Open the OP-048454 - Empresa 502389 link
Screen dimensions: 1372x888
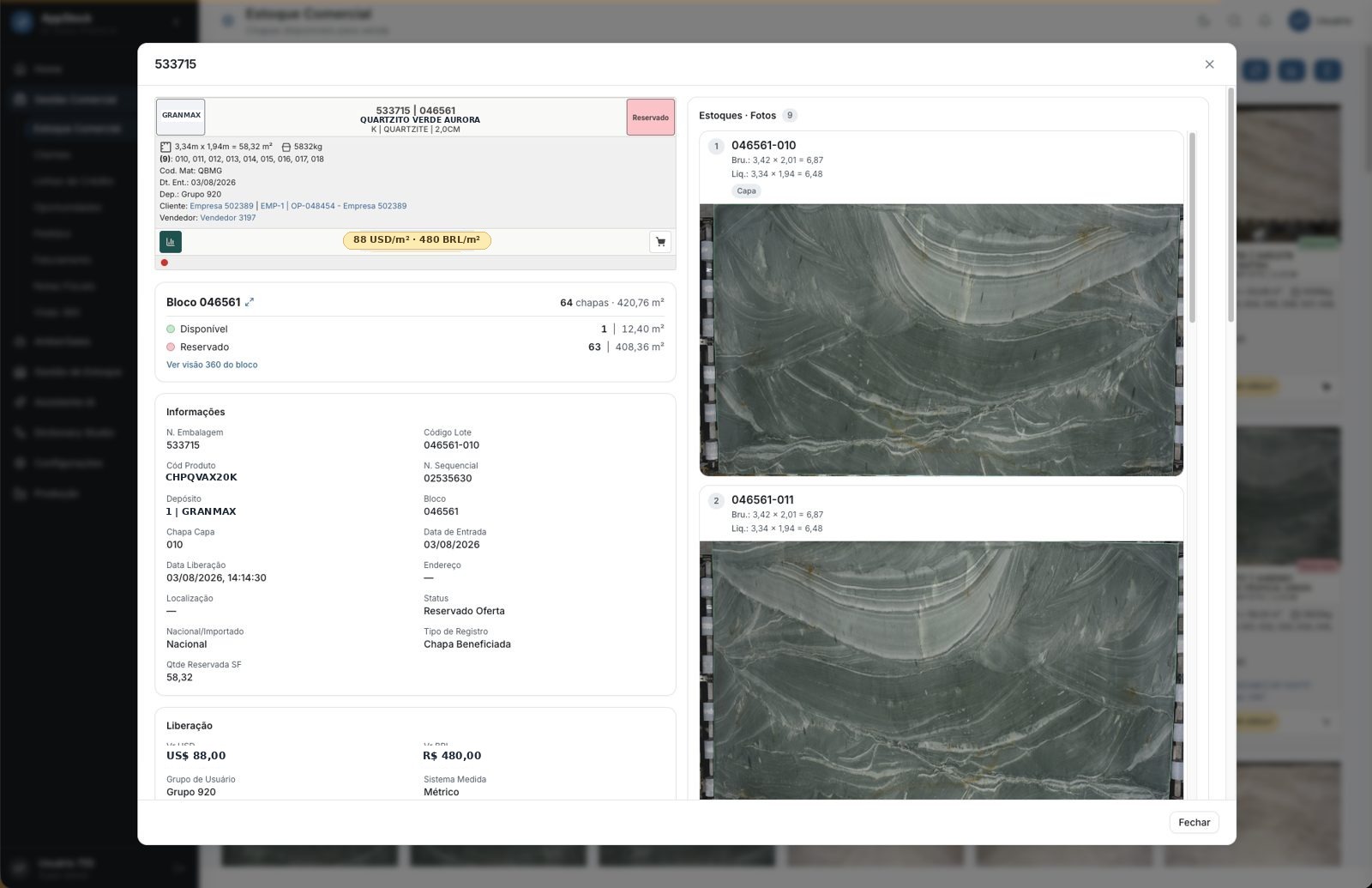click(349, 206)
